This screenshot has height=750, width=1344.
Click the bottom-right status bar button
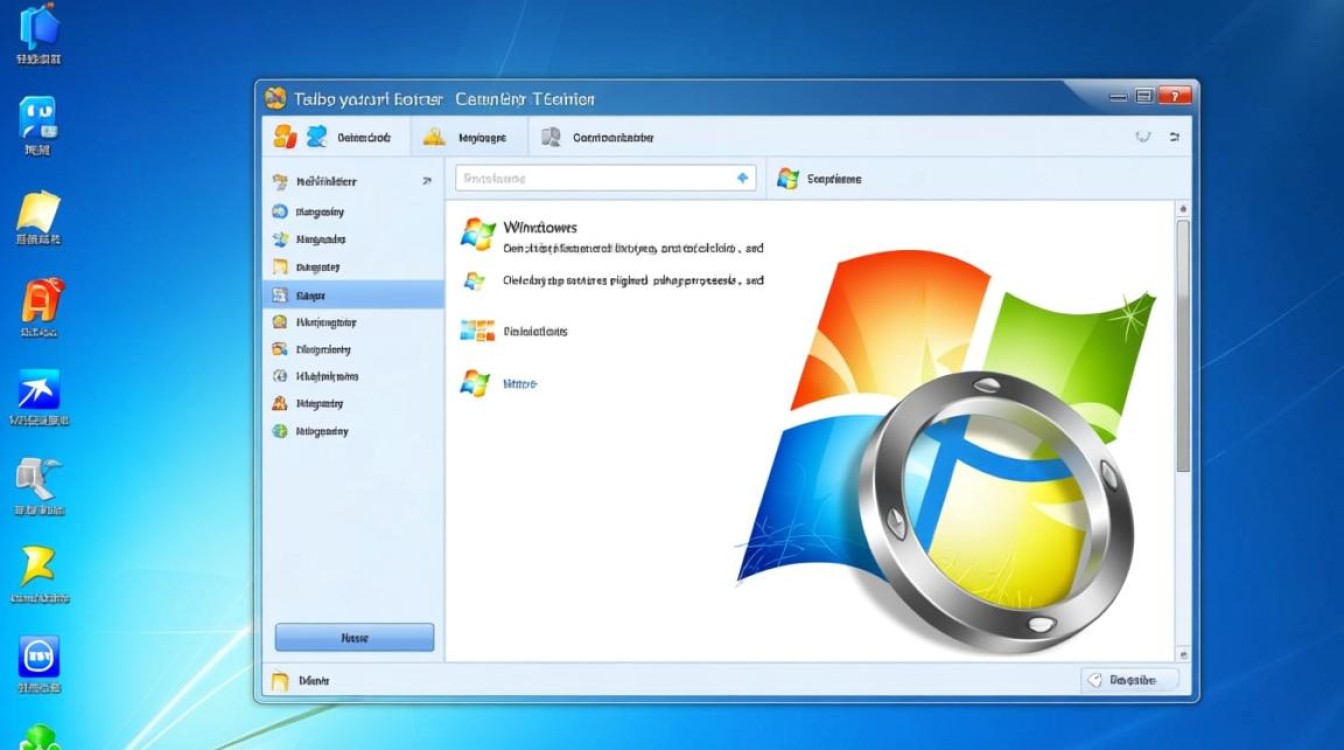pyautogui.click(x=1129, y=680)
